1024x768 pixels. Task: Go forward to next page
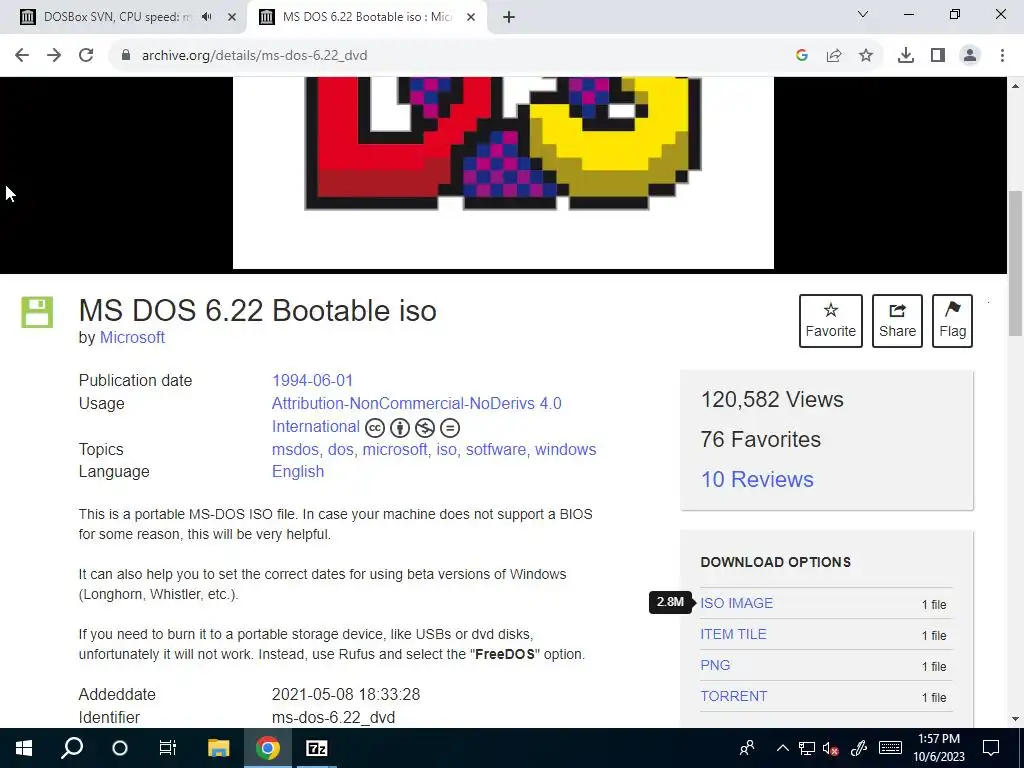coord(54,56)
